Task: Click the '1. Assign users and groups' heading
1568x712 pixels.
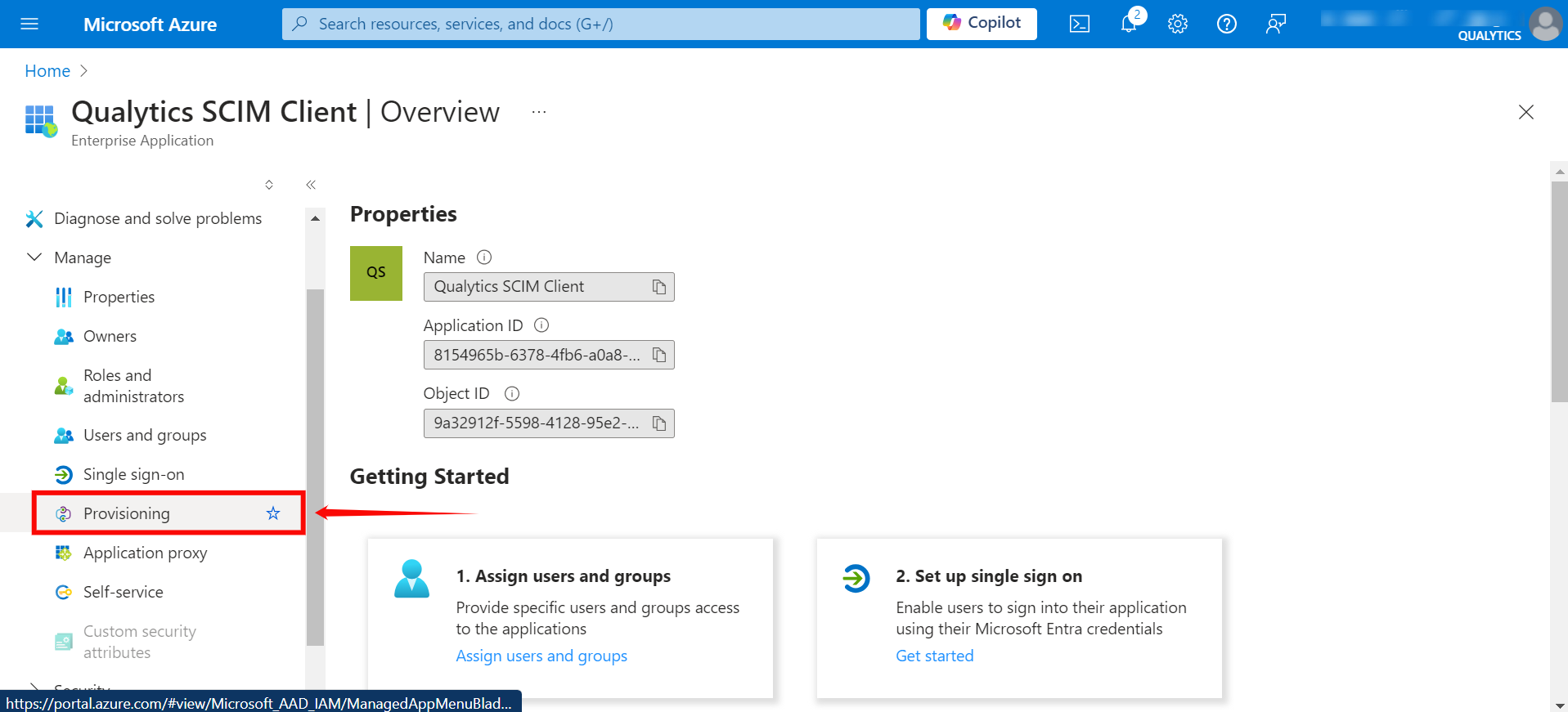Action: point(564,576)
